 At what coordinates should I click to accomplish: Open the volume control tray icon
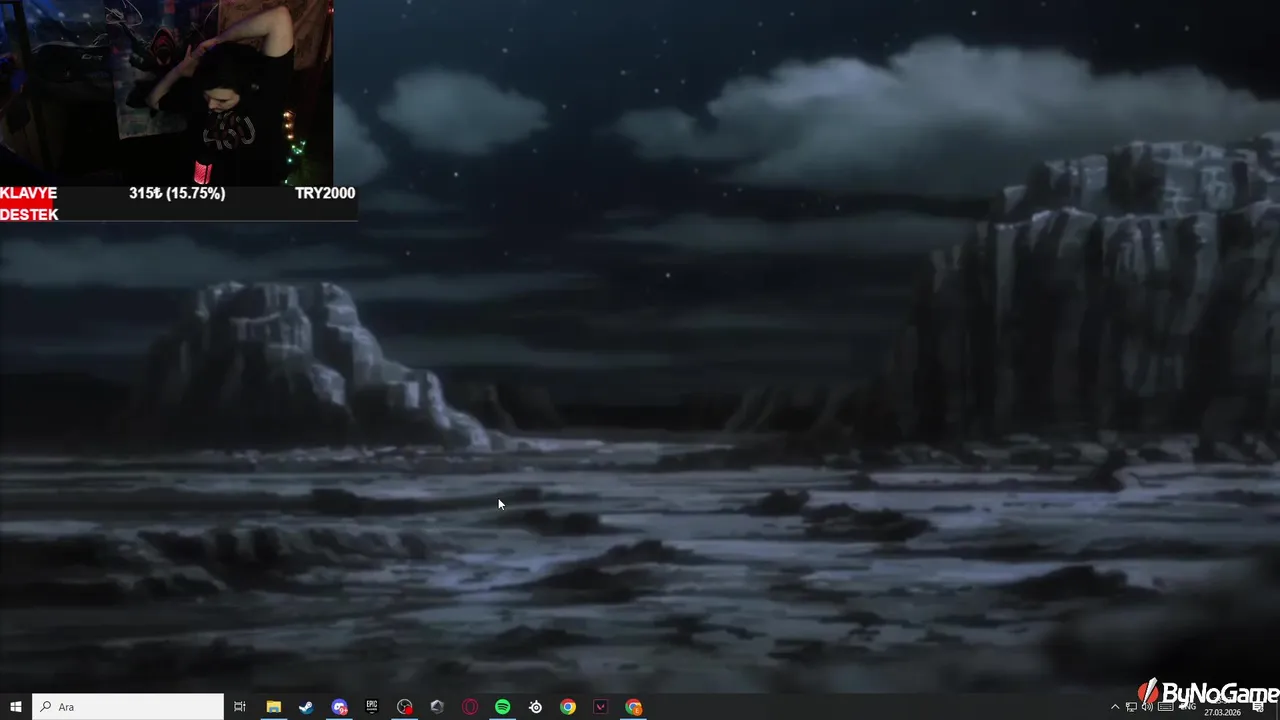click(x=1147, y=707)
